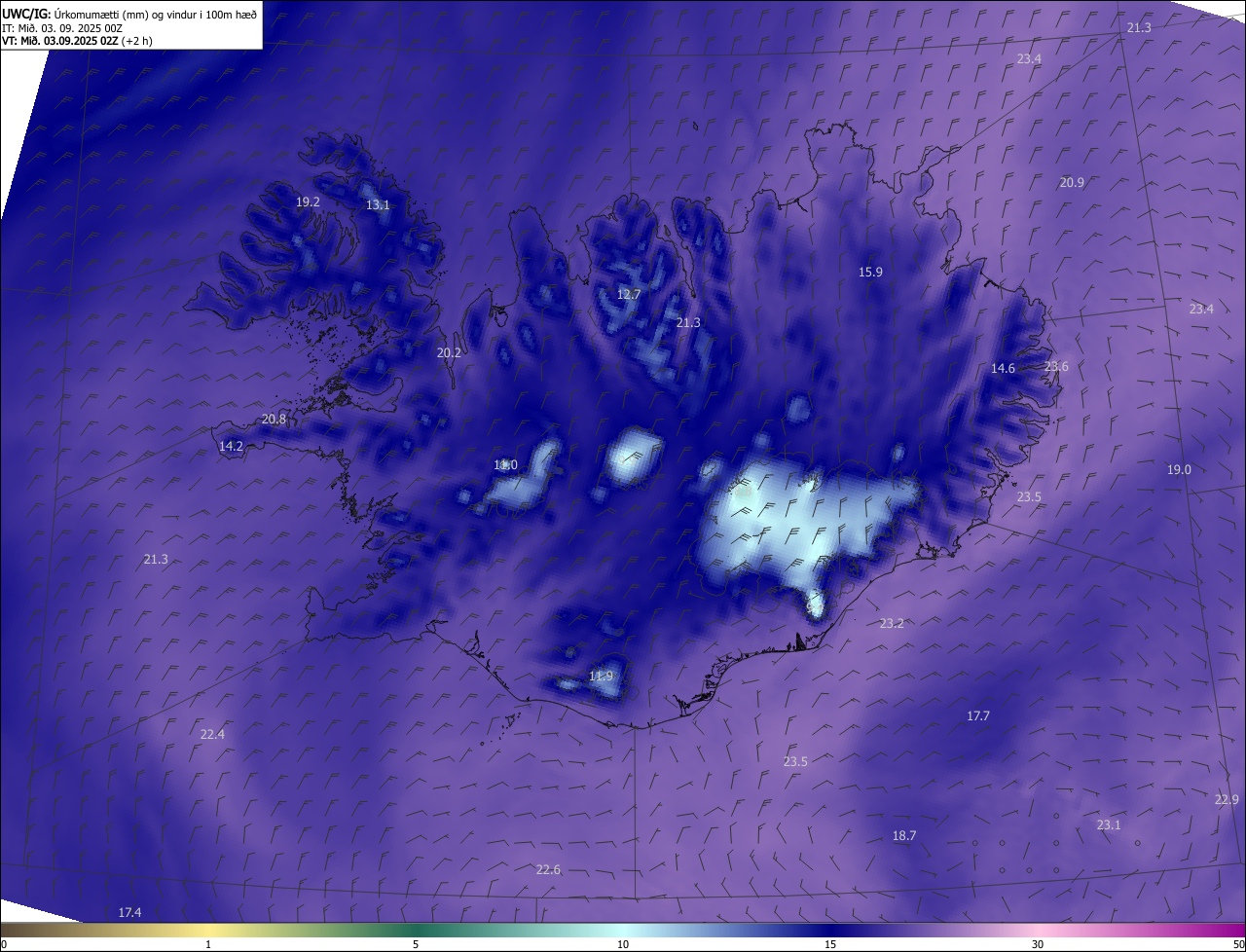Click the 18.7 value label

click(904, 836)
